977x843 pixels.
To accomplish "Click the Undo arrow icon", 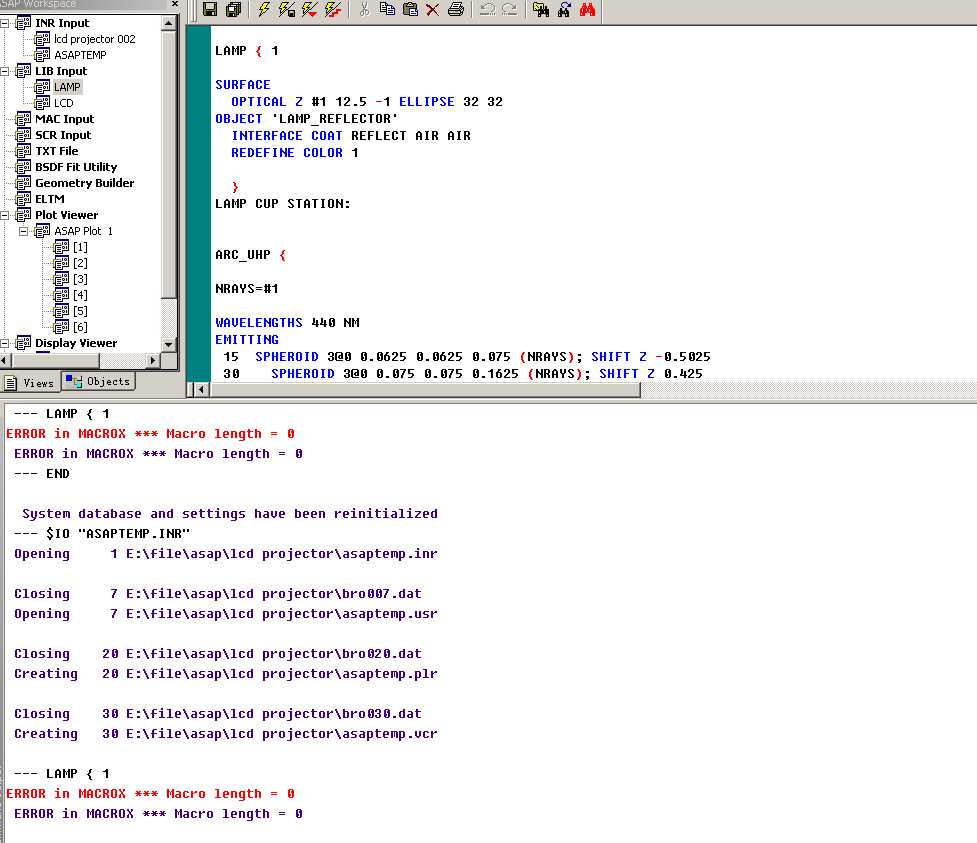I will coord(488,9).
